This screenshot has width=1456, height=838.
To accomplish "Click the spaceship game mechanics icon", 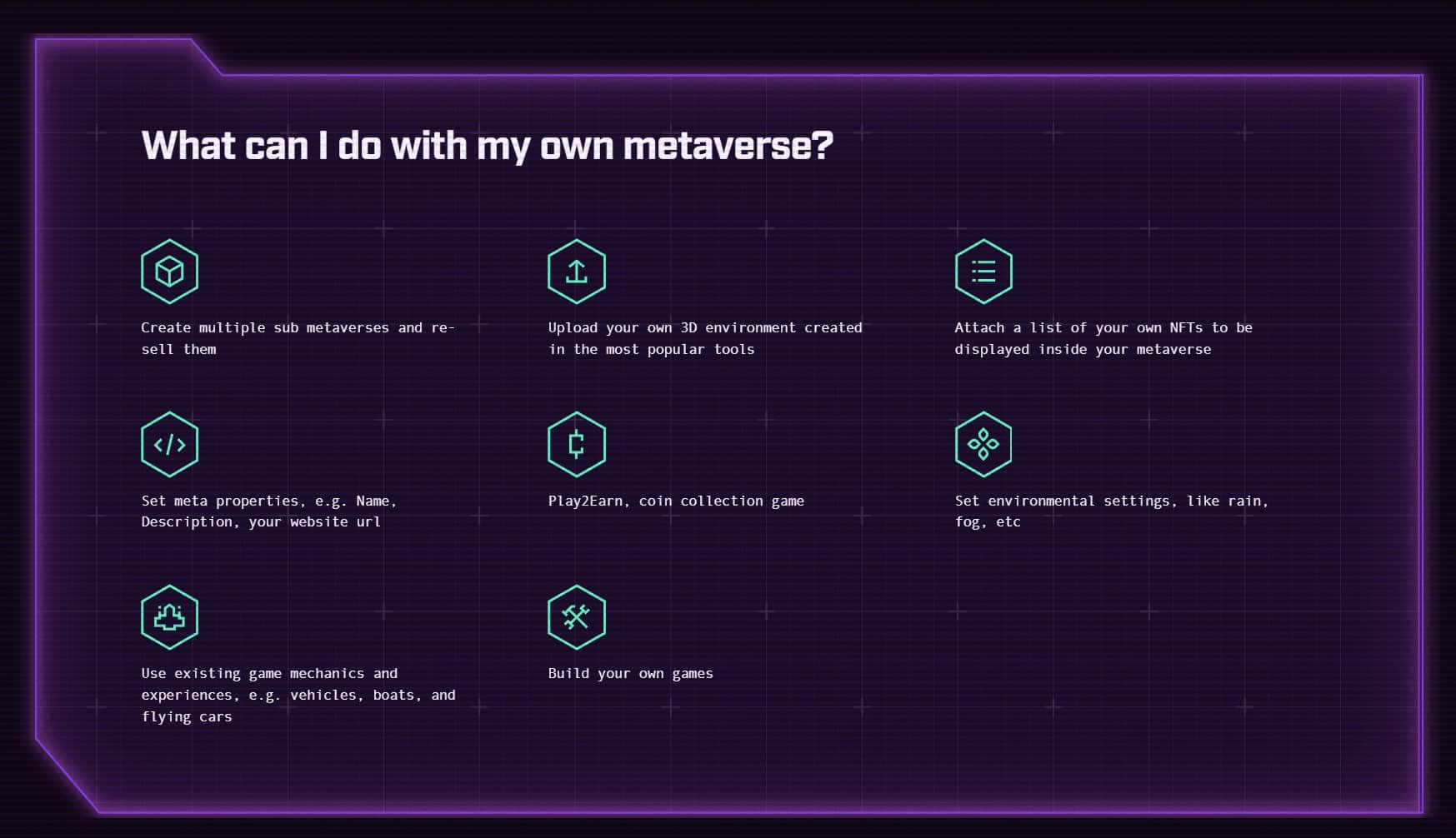I will pyautogui.click(x=169, y=617).
